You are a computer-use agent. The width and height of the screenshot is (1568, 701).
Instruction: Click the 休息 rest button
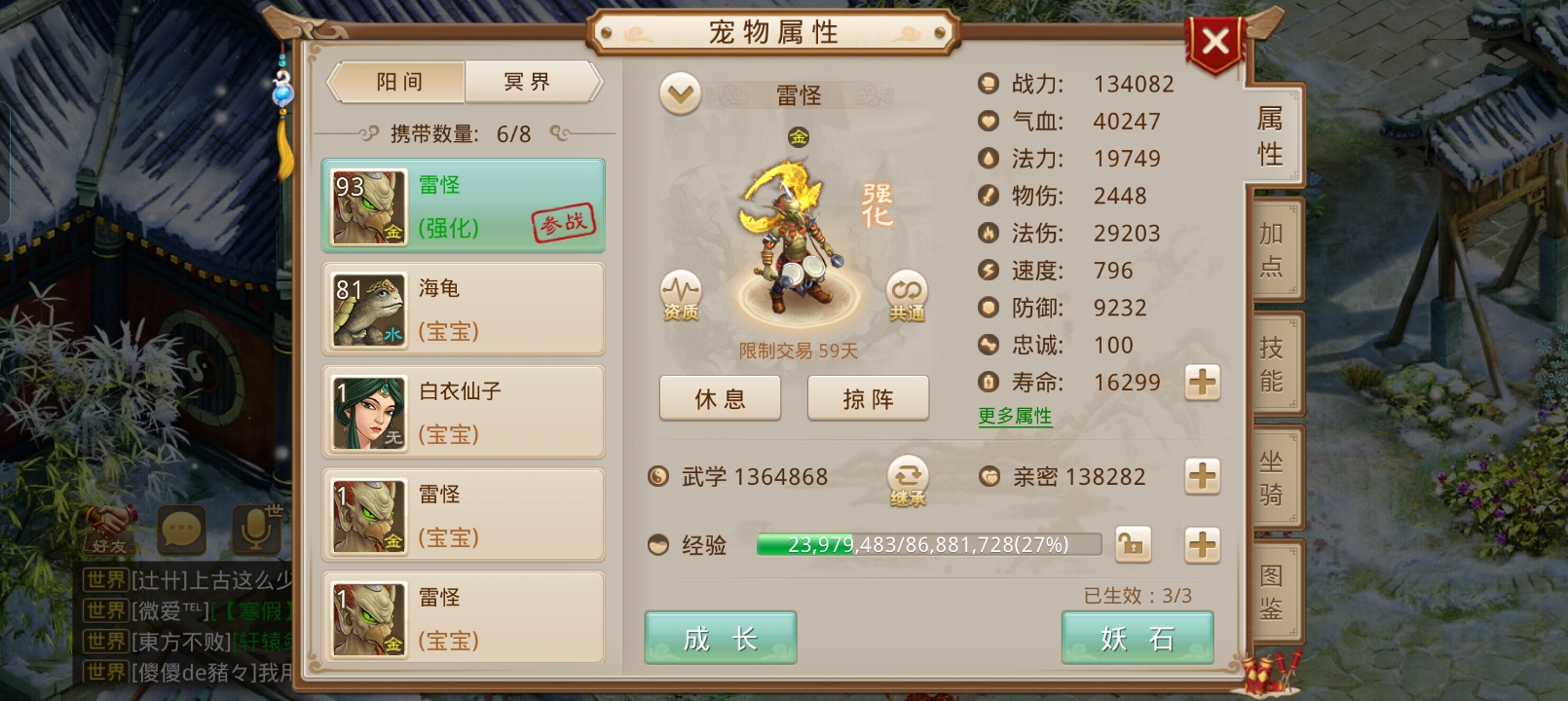point(720,398)
